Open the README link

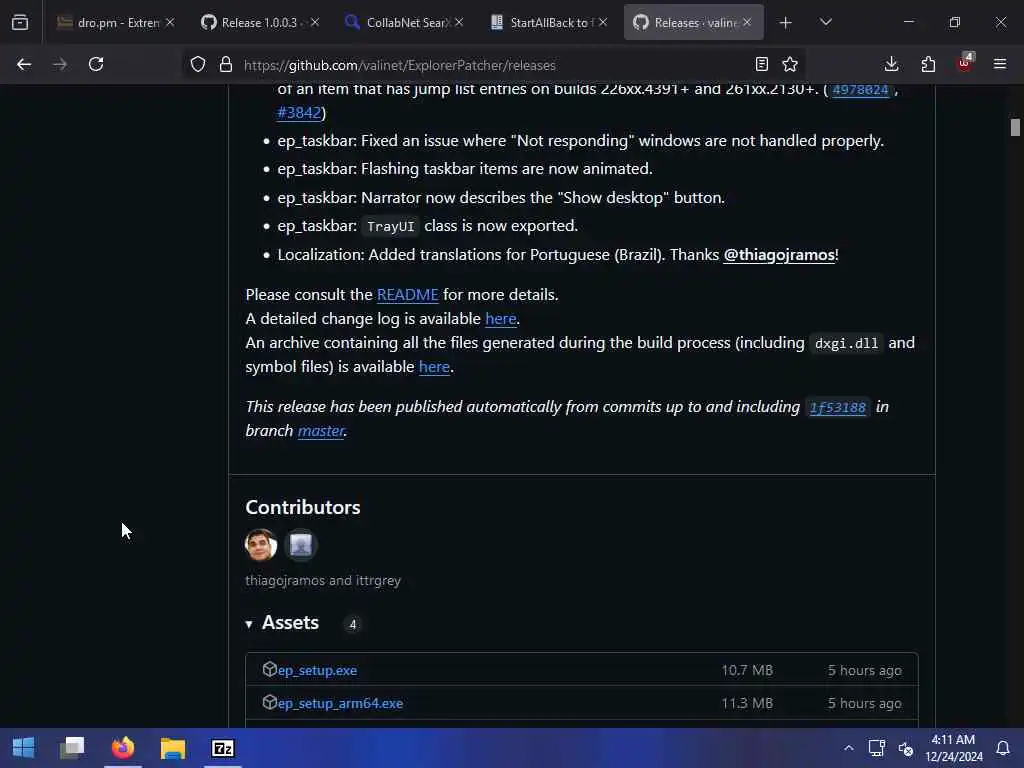click(408, 295)
